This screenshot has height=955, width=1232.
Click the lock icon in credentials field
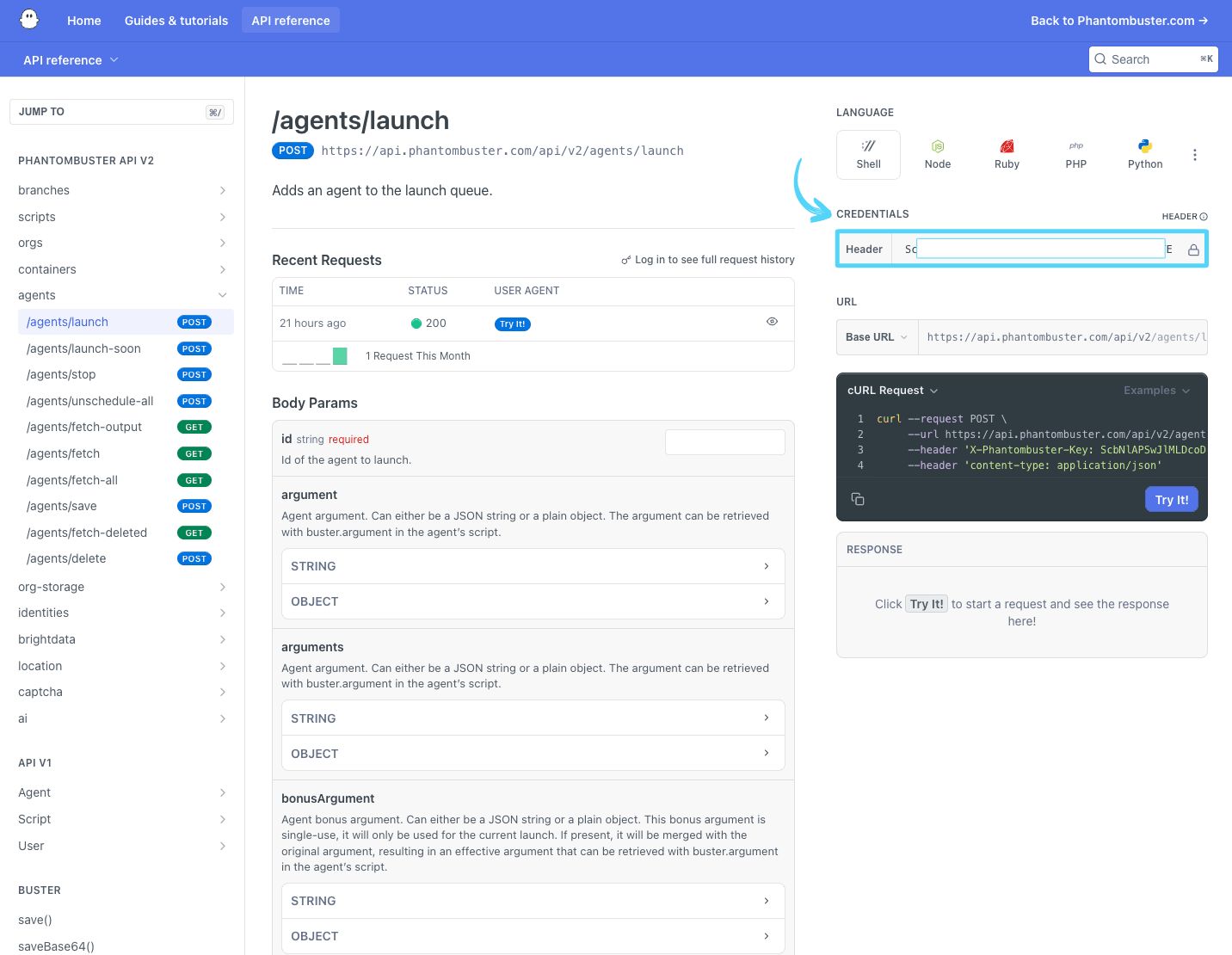point(1193,250)
